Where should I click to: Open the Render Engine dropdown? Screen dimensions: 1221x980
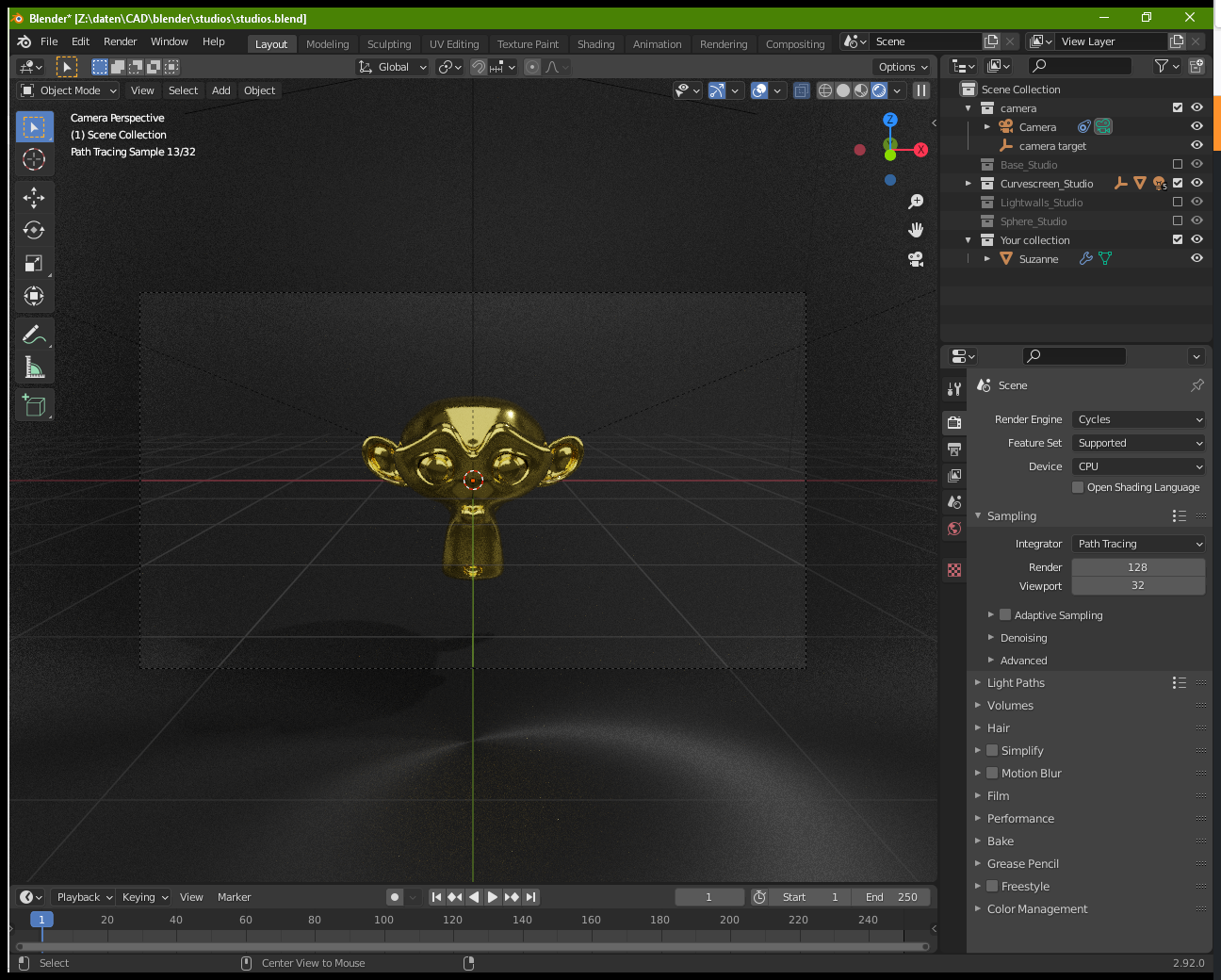[x=1138, y=419]
